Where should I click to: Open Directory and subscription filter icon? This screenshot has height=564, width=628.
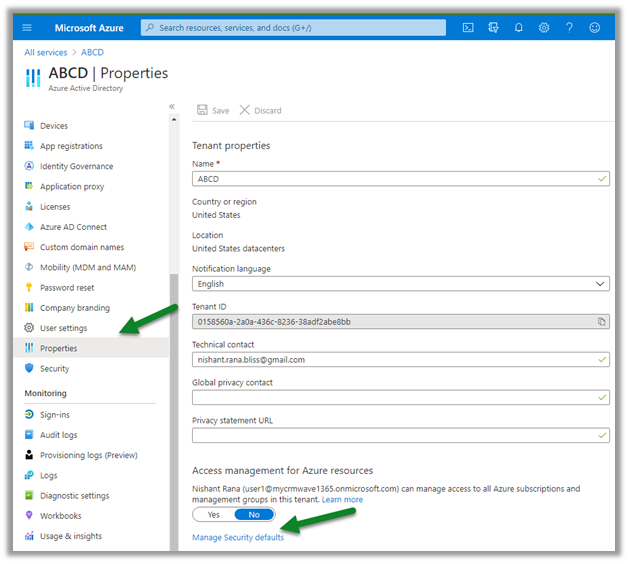click(x=493, y=28)
